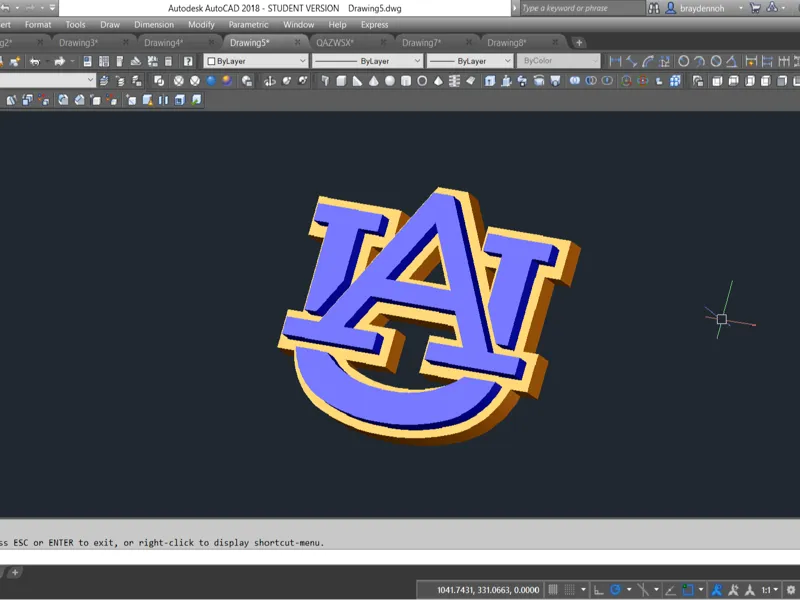Select the Aligned dimension tool
Viewport: 800px width, 600px height.
click(x=632, y=61)
